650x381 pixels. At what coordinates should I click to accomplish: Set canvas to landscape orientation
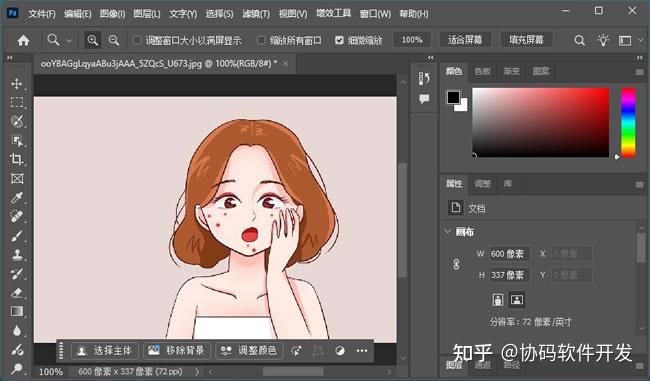pyautogui.click(x=517, y=300)
